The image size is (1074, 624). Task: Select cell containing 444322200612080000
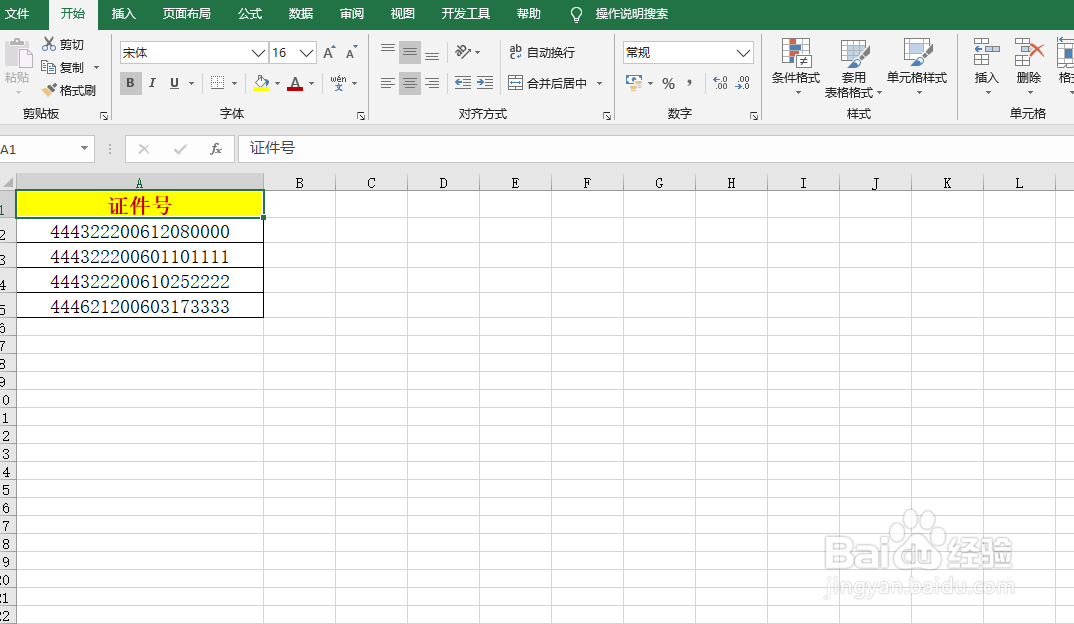click(x=140, y=232)
